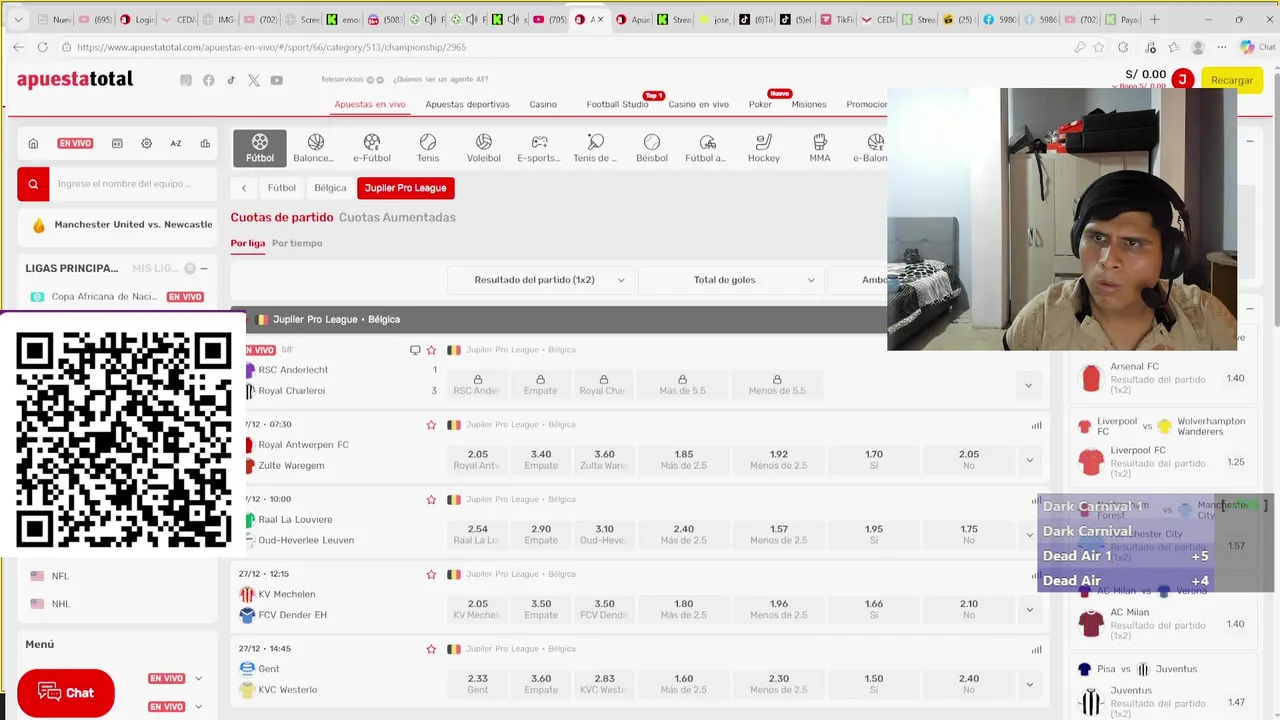Open the Instagram social icon
Viewport: 1280px width, 720px height.
click(186, 80)
